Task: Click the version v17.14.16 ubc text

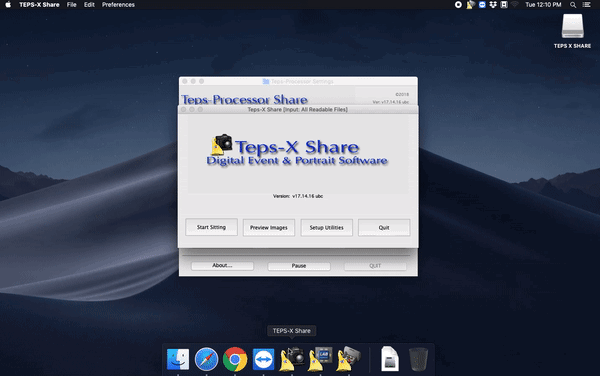Action: point(298,196)
